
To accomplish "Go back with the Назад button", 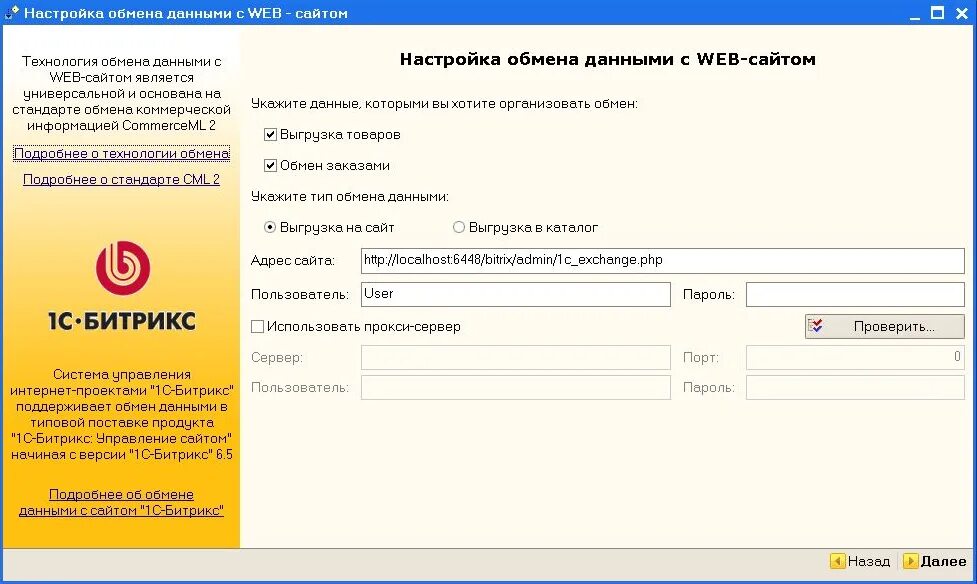I will click(x=860, y=562).
